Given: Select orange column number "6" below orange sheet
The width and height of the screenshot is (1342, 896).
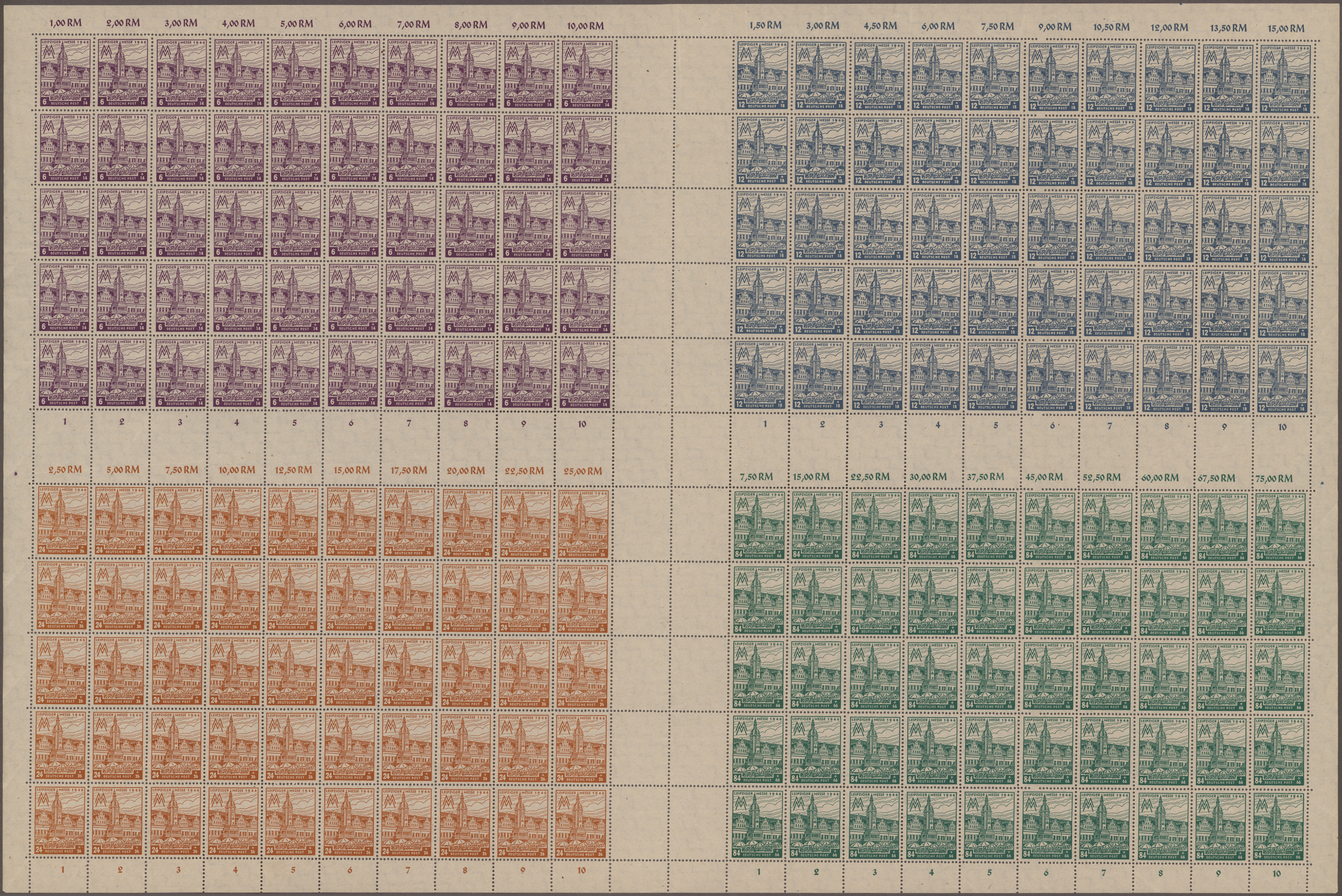Looking at the screenshot, I should 350,870.
